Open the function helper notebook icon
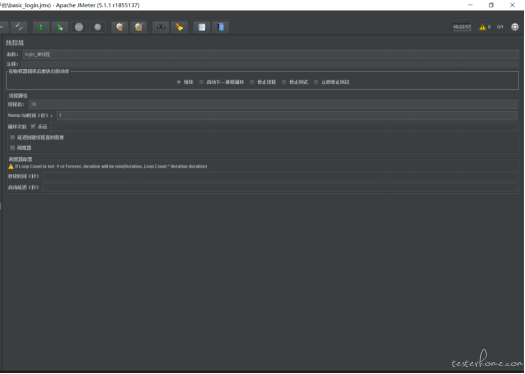Viewport: 525px width, 374px height. coord(202,27)
